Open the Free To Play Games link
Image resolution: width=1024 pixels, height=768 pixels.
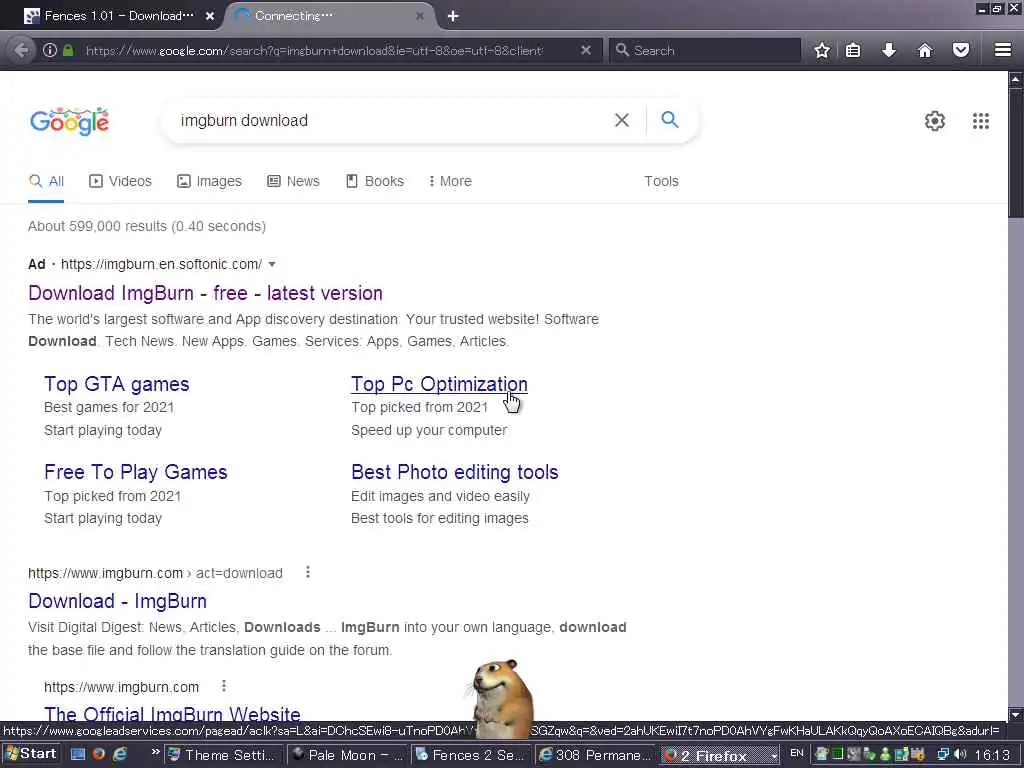click(x=135, y=472)
